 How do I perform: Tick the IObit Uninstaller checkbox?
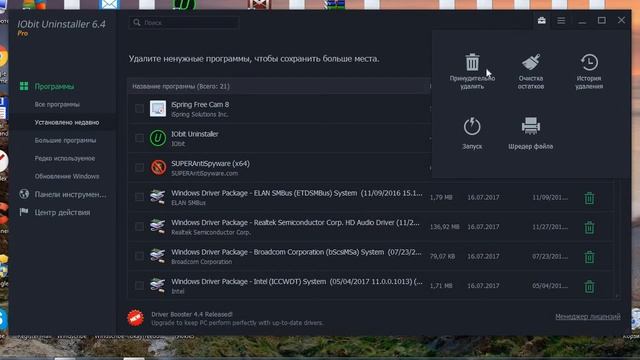click(x=139, y=138)
